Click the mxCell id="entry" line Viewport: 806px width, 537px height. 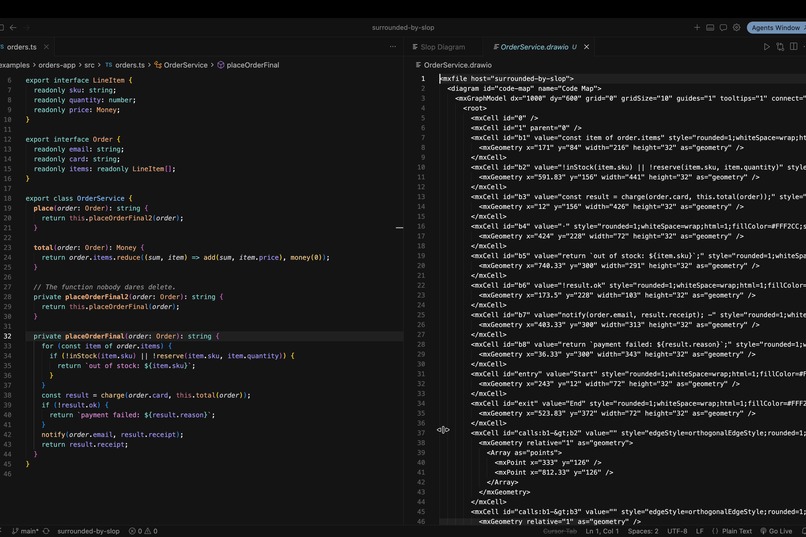(638, 374)
